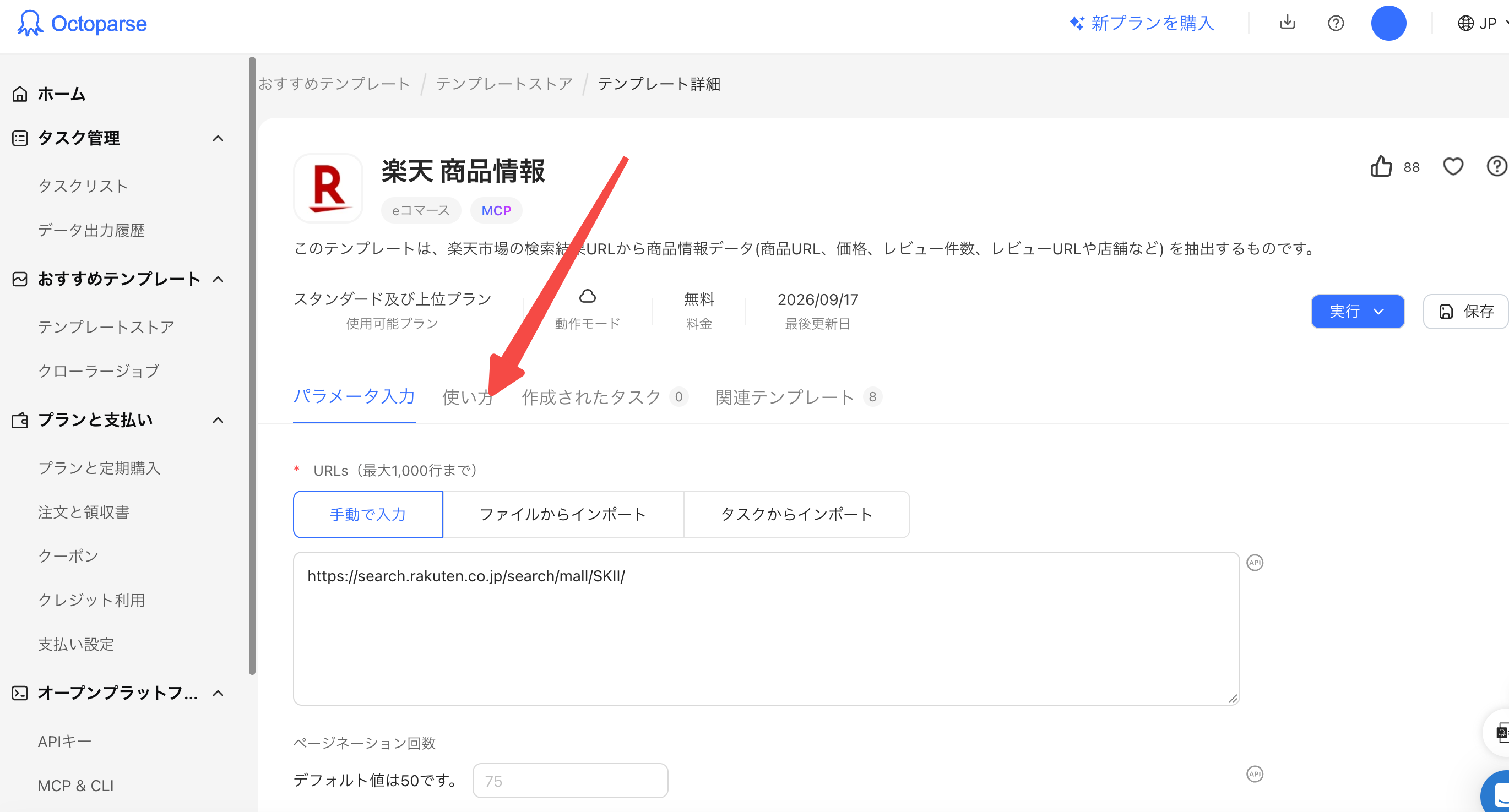
Task: Click the download icon in header
Action: point(1287,23)
